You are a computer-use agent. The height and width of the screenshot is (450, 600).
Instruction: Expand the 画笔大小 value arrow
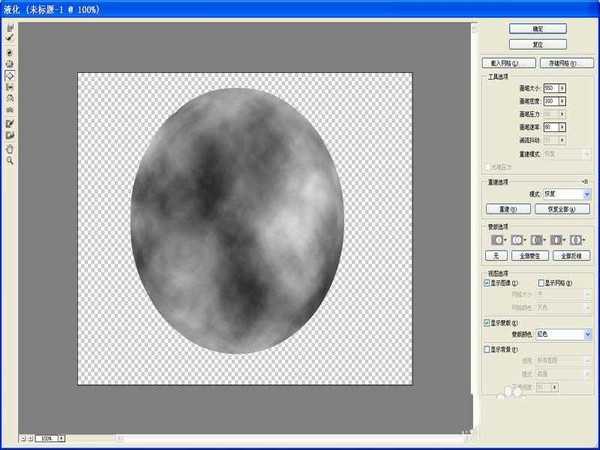coord(562,88)
